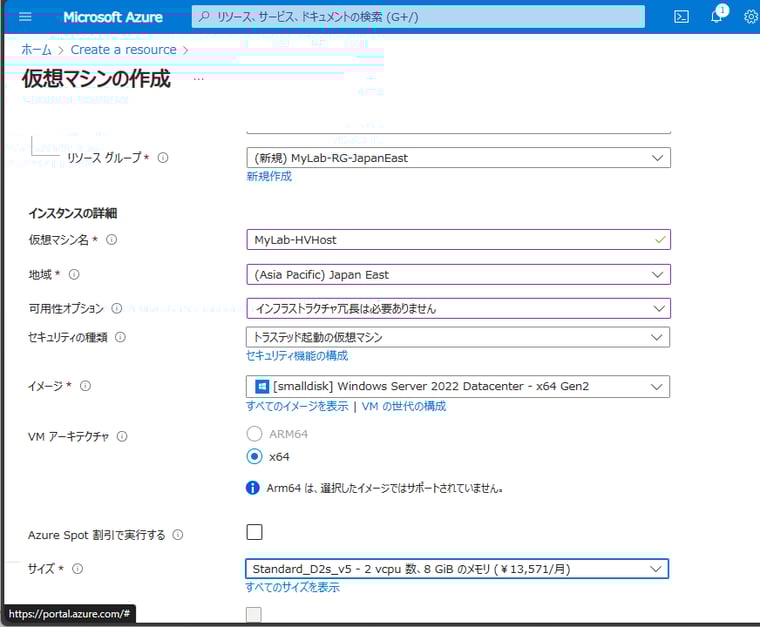Click the Arm64 unsupported message text

(384, 488)
